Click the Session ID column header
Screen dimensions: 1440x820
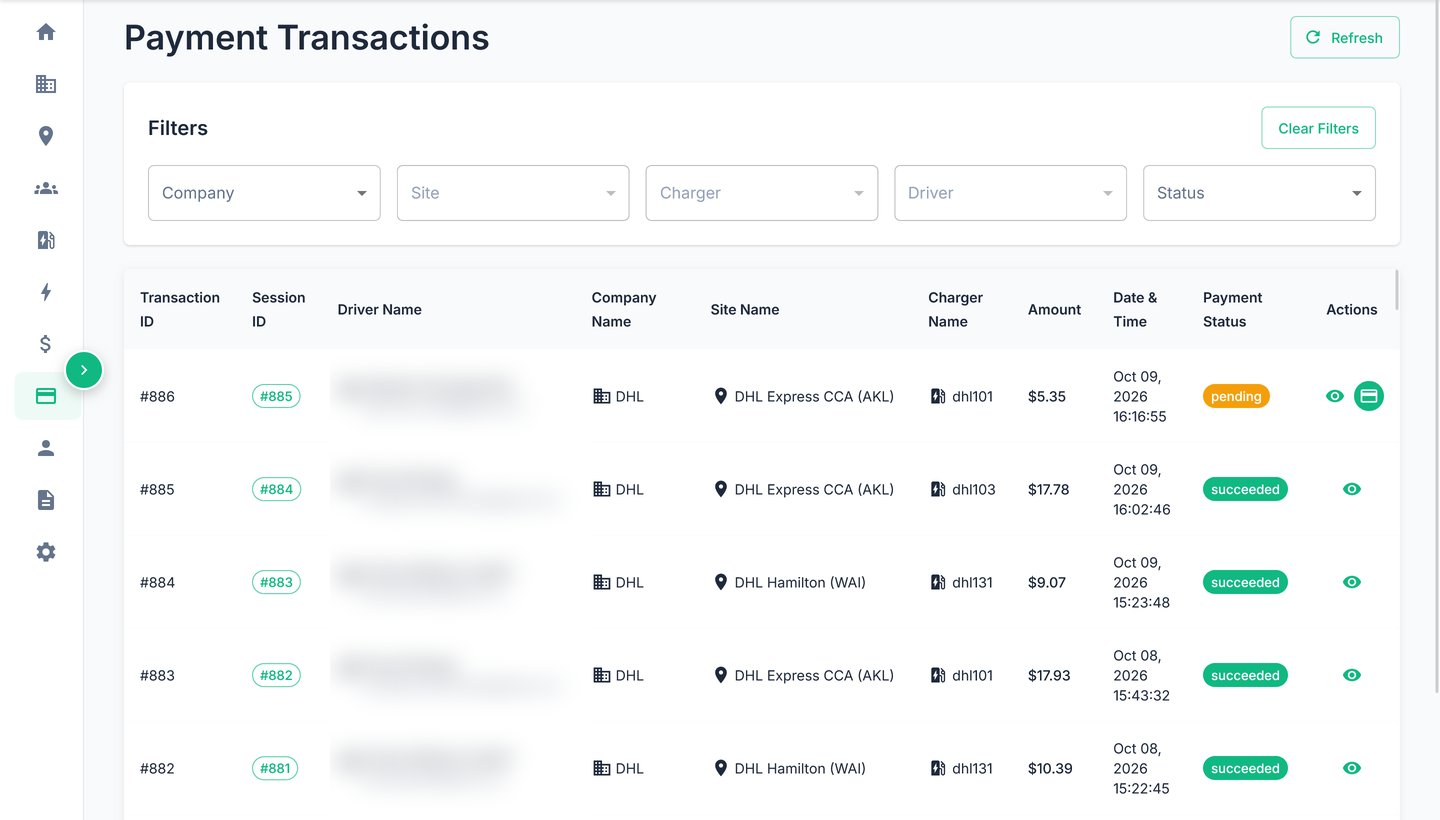tap(279, 309)
